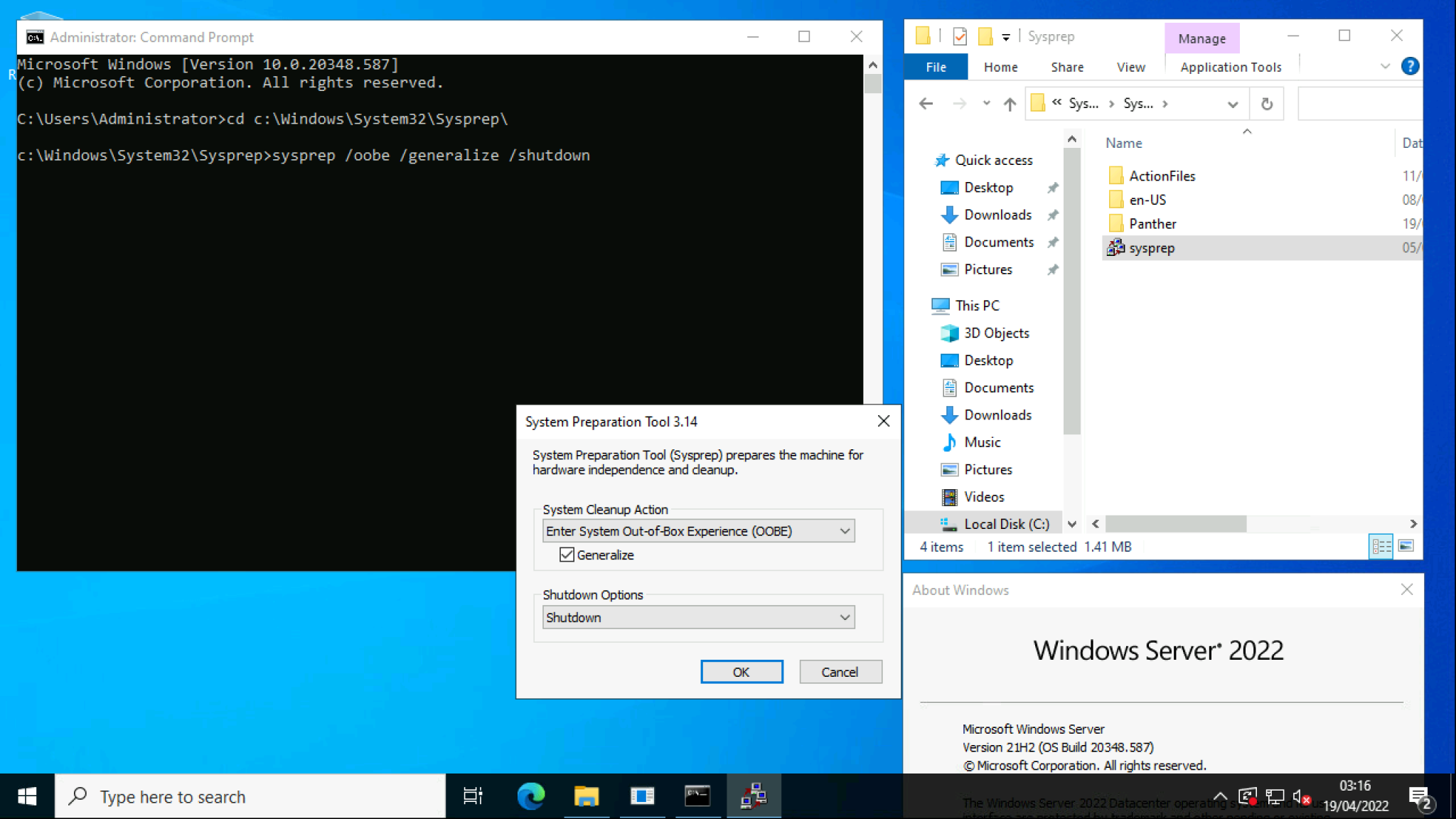Show hidden system tray icons
The width and height of the screenshot is (1456, 819).
coord(1220,796)
